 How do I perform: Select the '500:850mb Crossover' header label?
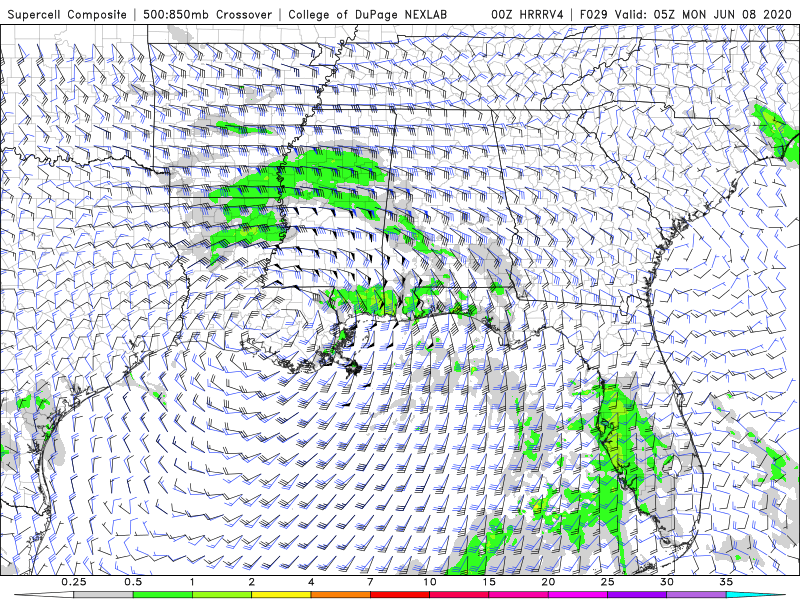pos(208,14)
